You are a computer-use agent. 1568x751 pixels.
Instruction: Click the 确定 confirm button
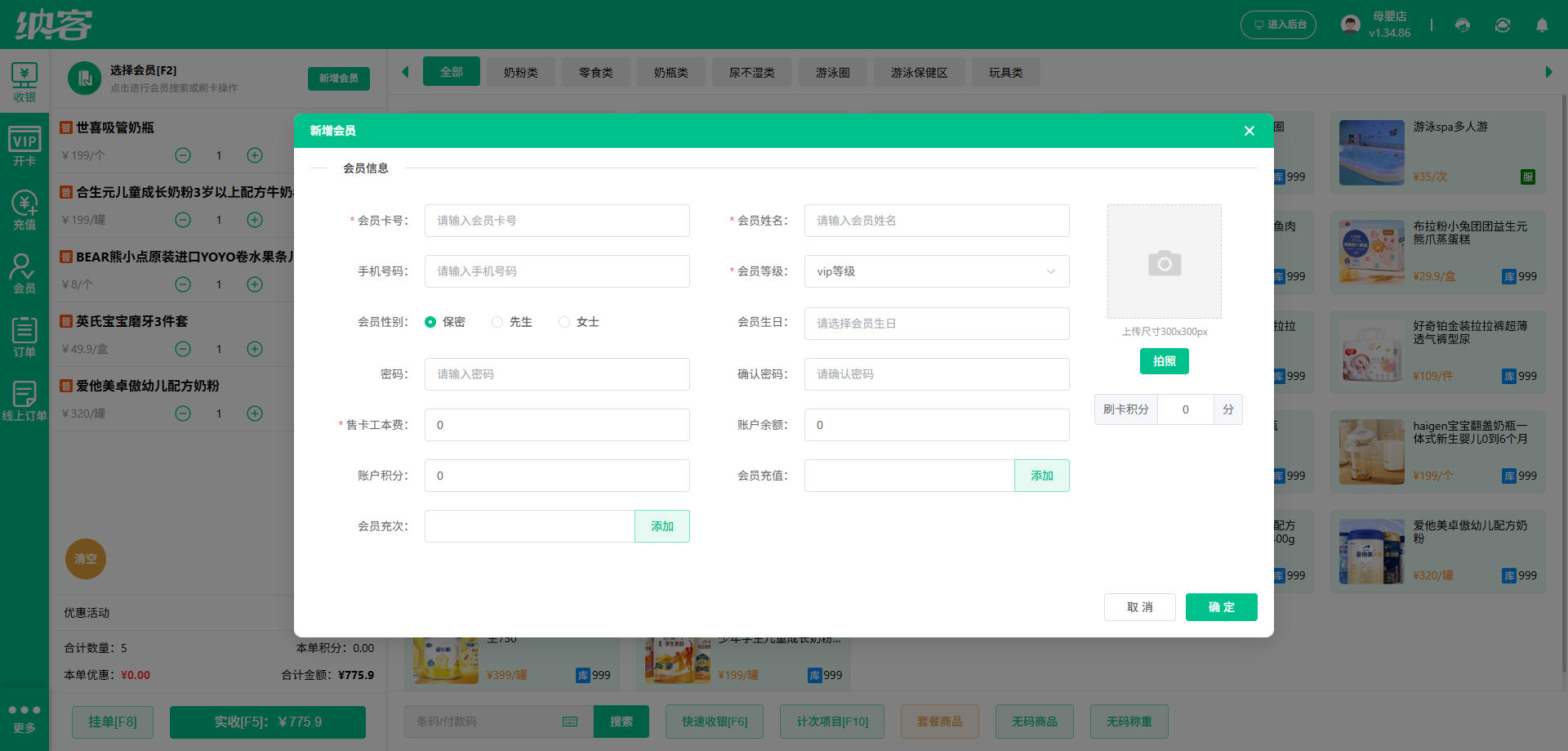click(1222, 607)
